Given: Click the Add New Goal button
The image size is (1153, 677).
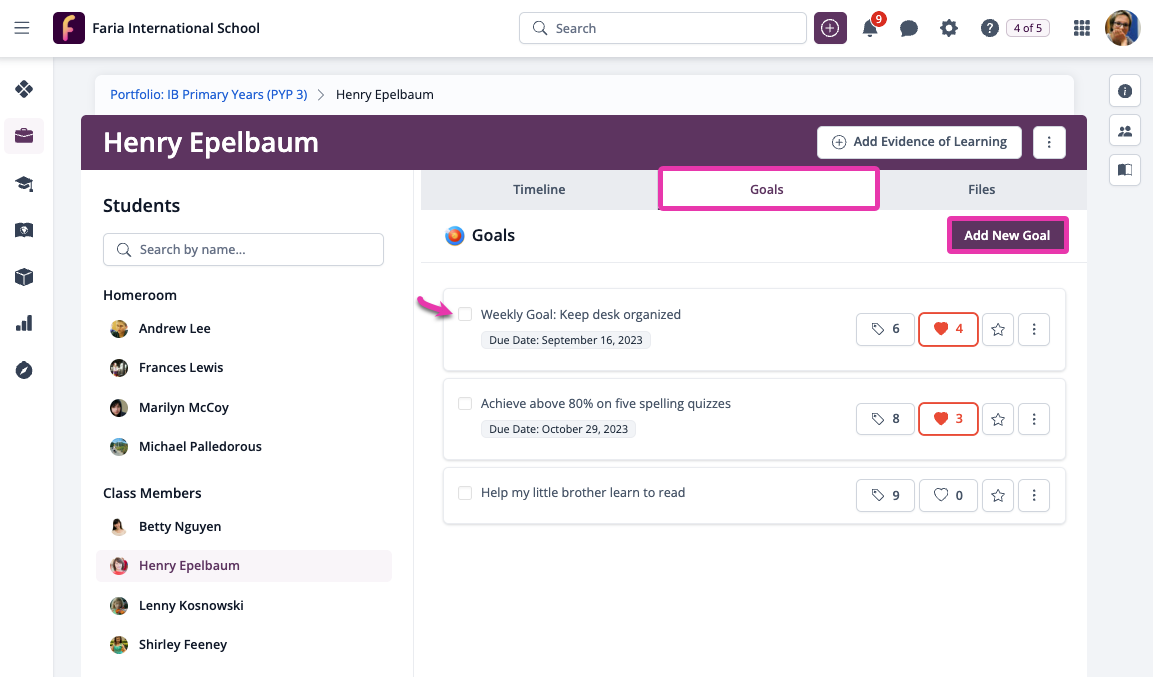Looking at the screenshot, I should click(1007, 235).
